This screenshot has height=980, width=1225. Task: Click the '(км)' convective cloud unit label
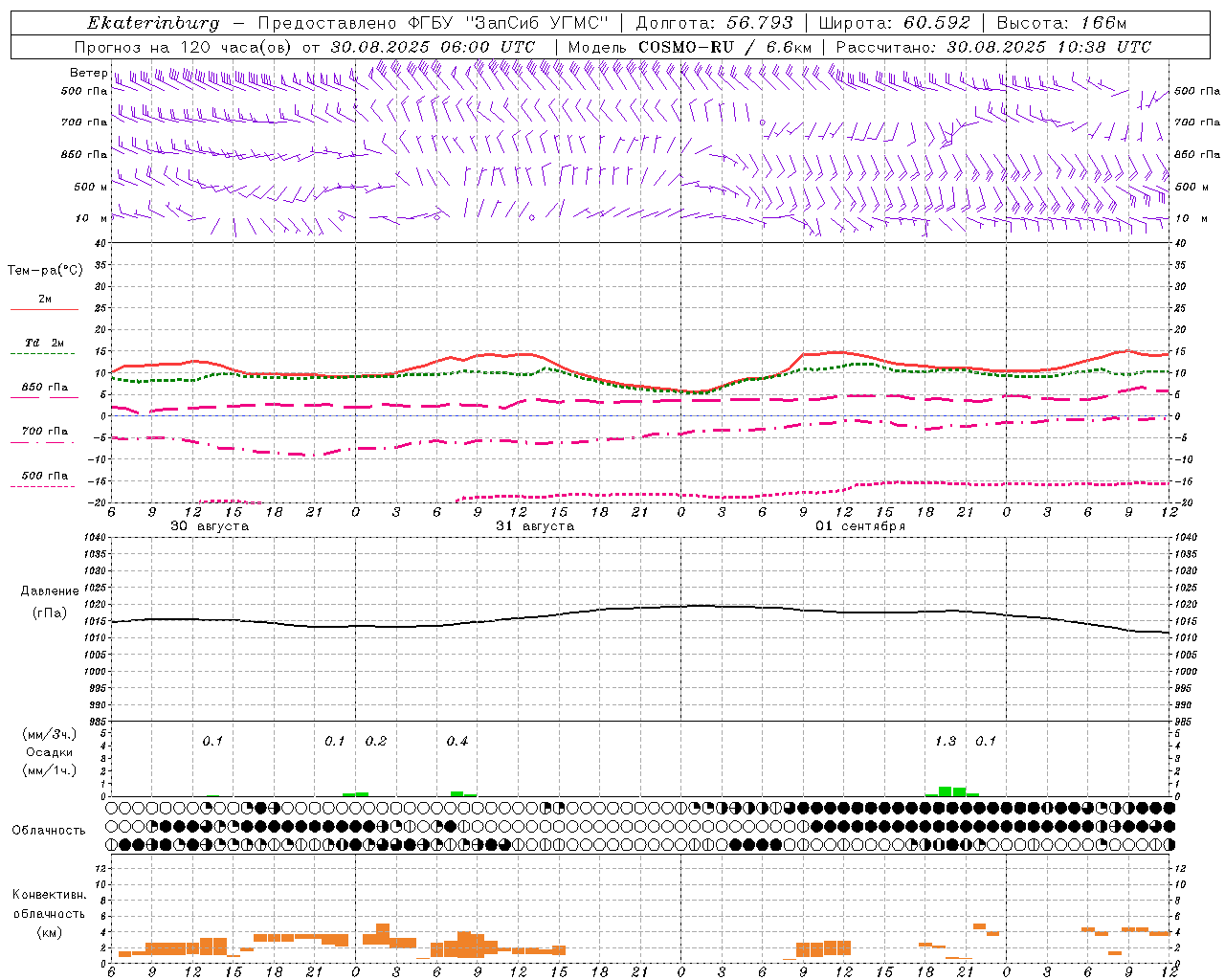(49, 932)
